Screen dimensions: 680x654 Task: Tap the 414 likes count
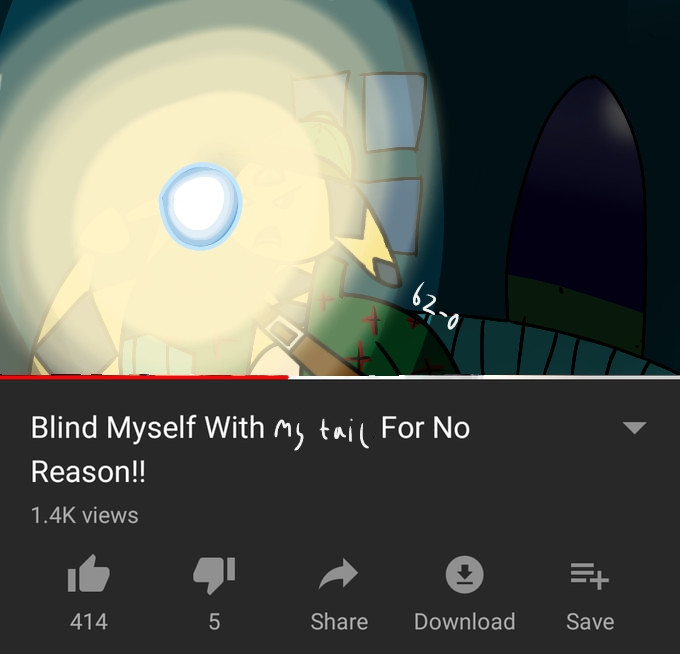tap(89, 621)
